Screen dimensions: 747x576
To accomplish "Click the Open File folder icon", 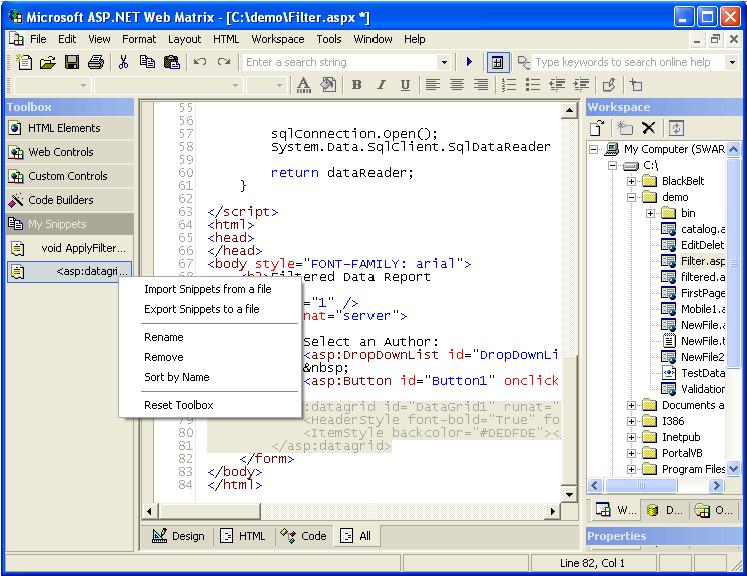I will click(x=48, y=62).
